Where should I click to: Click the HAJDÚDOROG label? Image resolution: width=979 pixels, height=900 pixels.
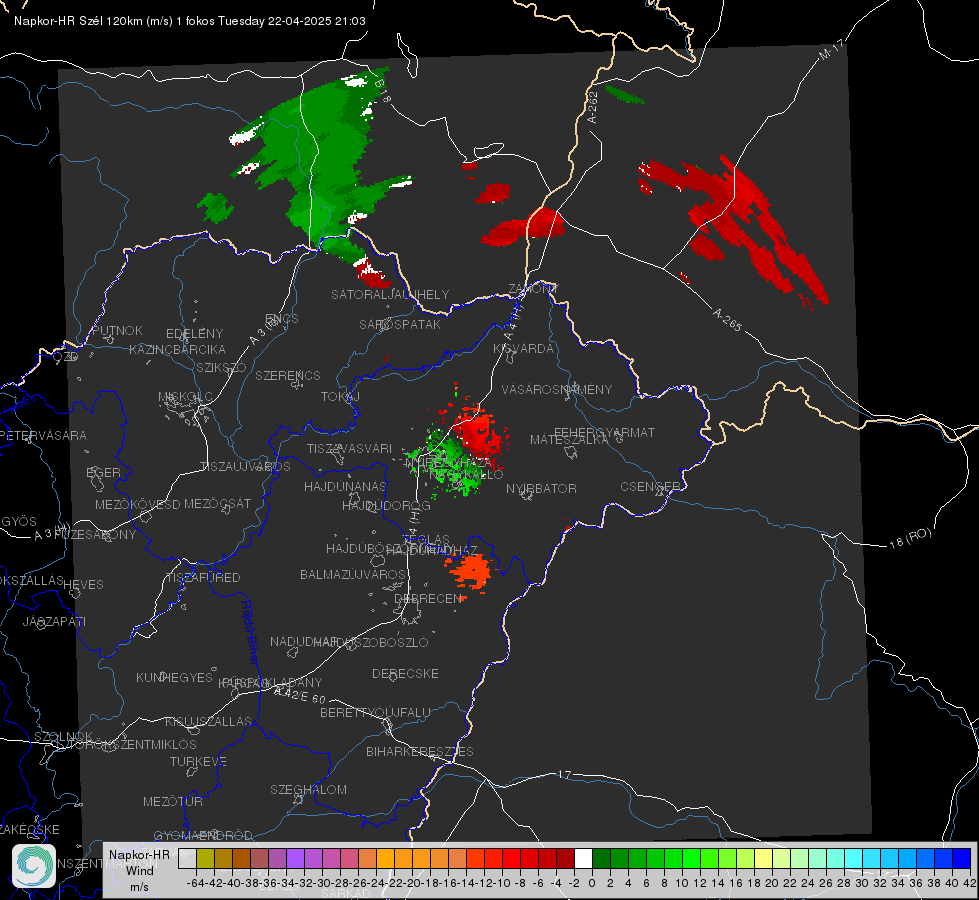tap(386, 505)
